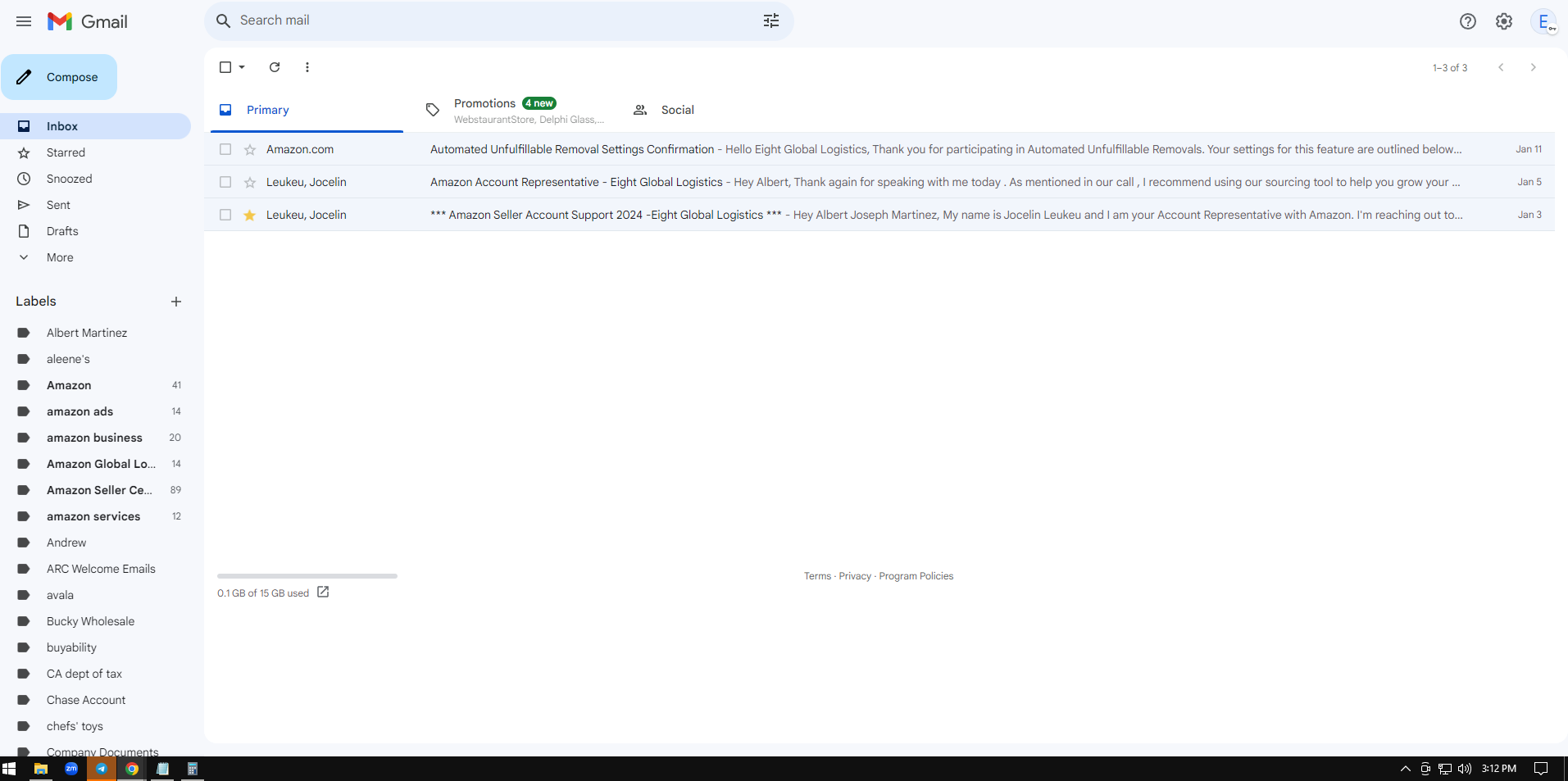
Task: Select the Amazon.com email checkbox
Action: coord(225,149)
